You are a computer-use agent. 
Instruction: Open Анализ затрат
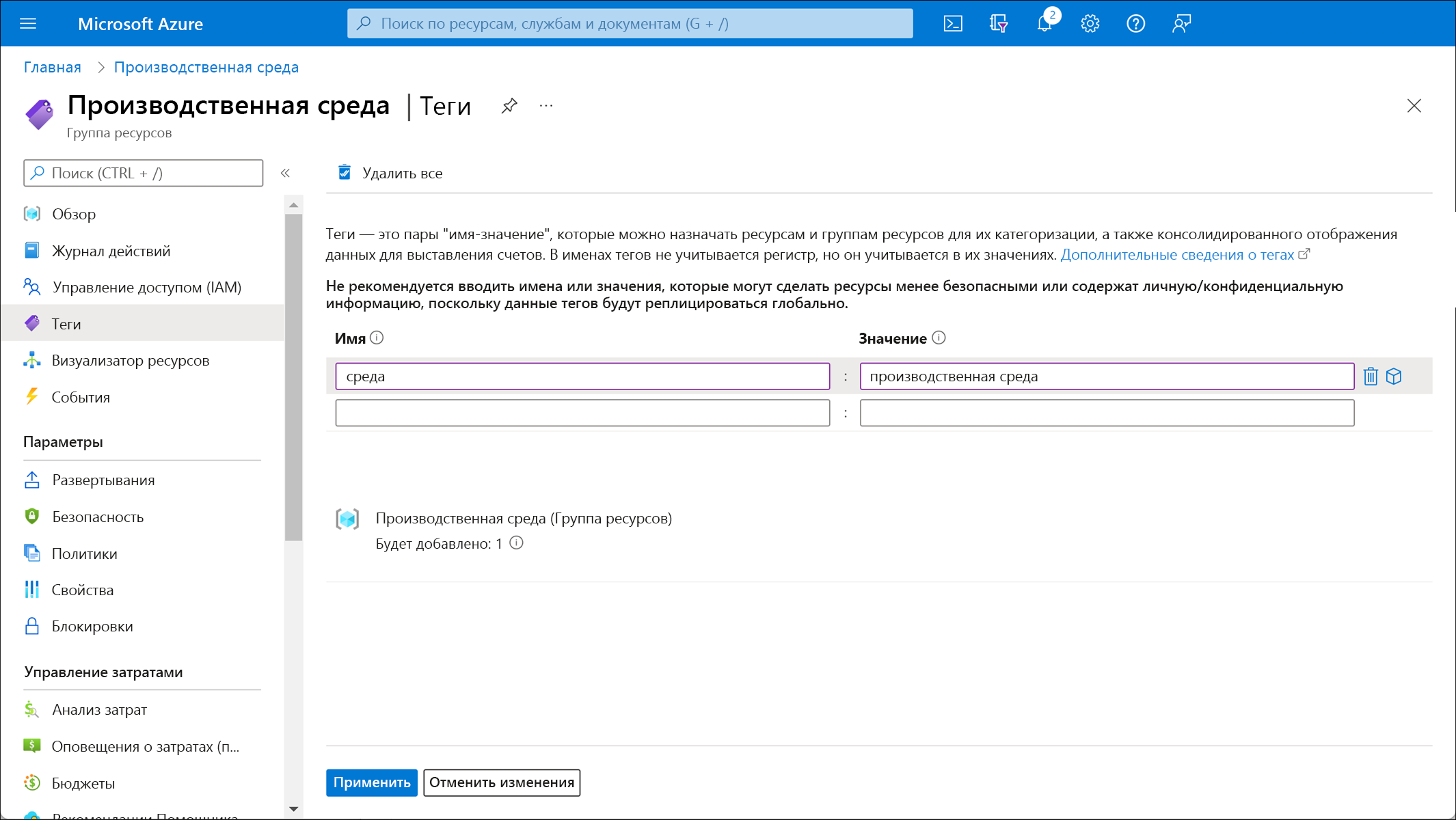(x=142, y=710)
